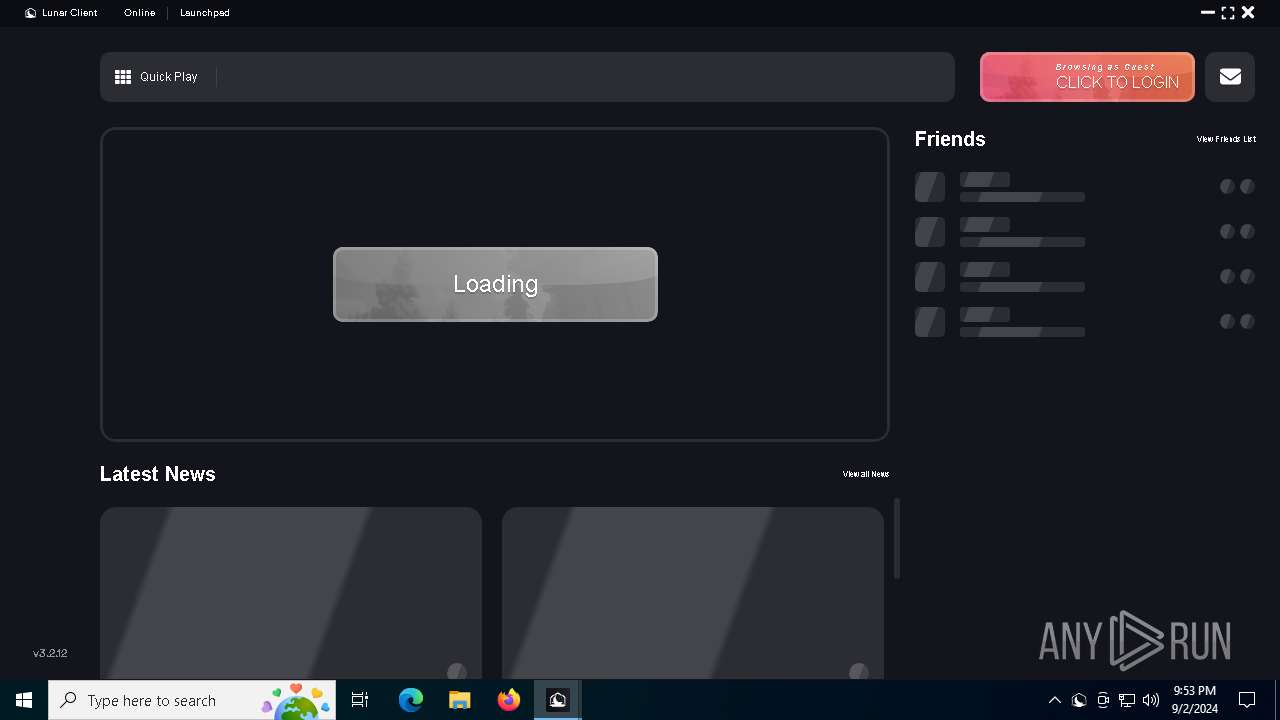1280x720 pixels.
Task: Open the first Latest News card
Action: pos(291,593)
